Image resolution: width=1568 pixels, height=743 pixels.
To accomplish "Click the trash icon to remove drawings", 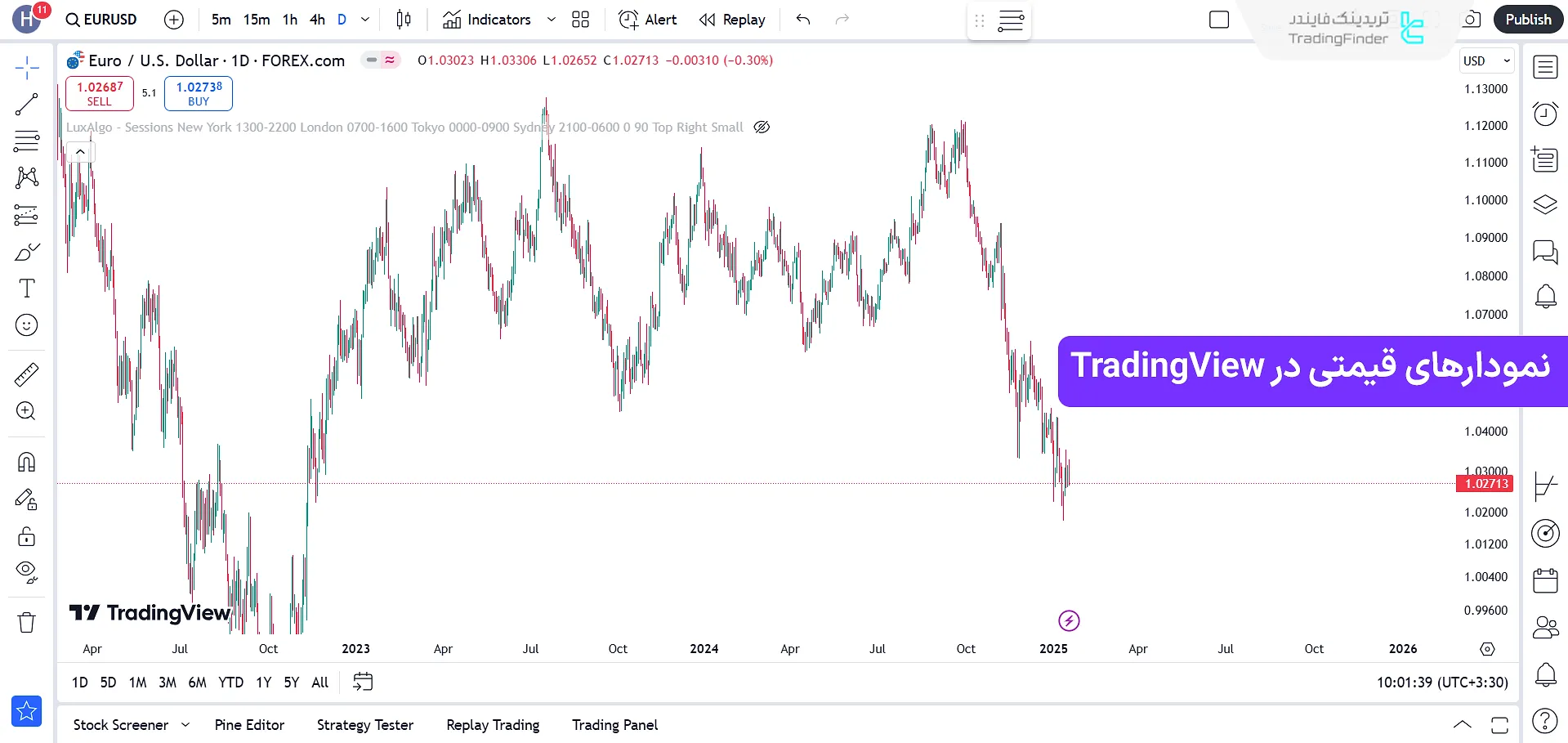I will (x=26, y=623).
